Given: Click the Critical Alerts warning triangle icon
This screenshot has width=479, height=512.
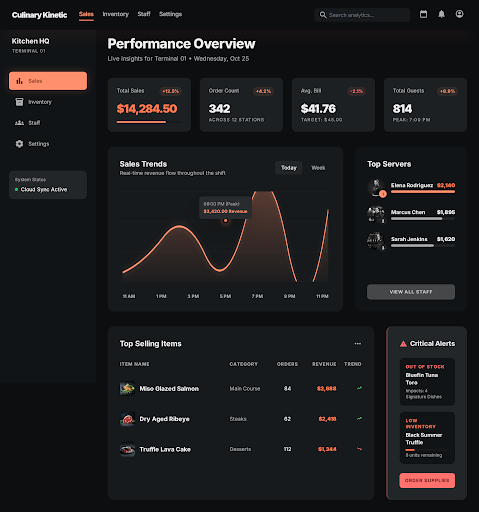Looking at the screenshot, I should tap(403, 344).
